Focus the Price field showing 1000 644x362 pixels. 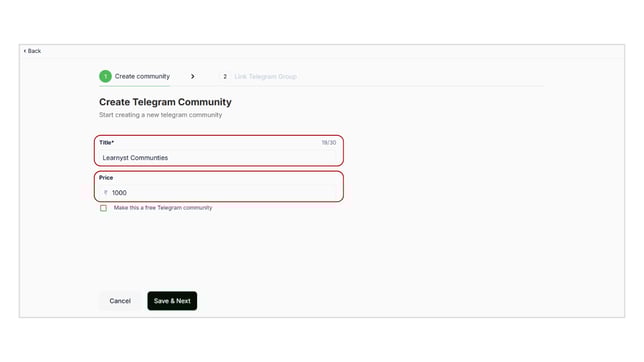(x=219, y=193)
